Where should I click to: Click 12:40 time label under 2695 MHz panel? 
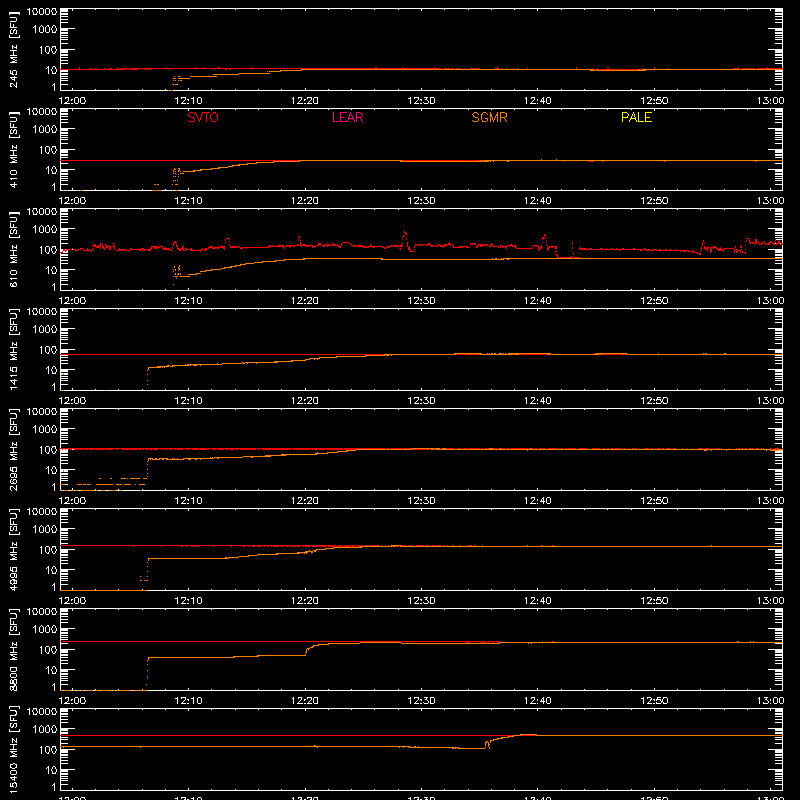pos(538,501)
